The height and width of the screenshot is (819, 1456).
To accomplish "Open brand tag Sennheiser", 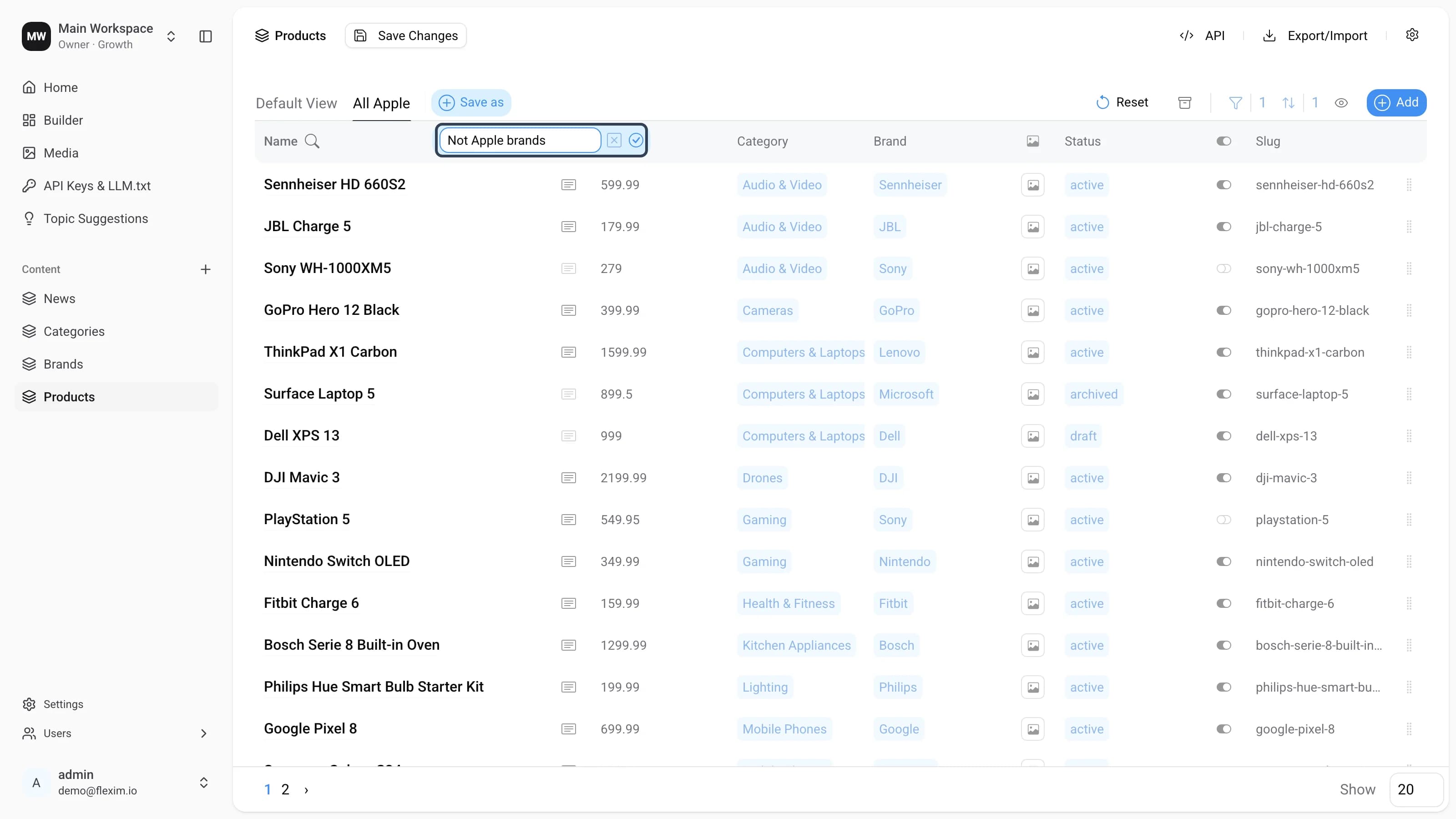I will point(910,185).
